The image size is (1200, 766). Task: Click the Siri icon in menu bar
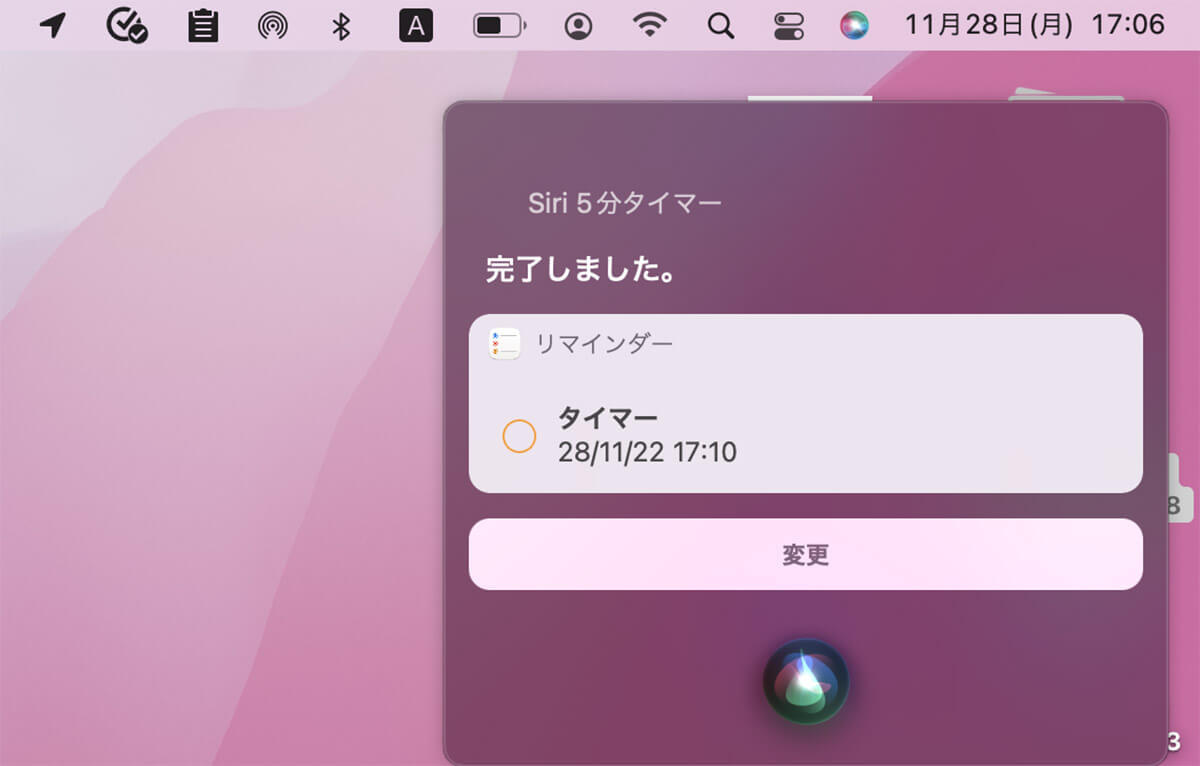pyautogui.click(x=854, y=25)
